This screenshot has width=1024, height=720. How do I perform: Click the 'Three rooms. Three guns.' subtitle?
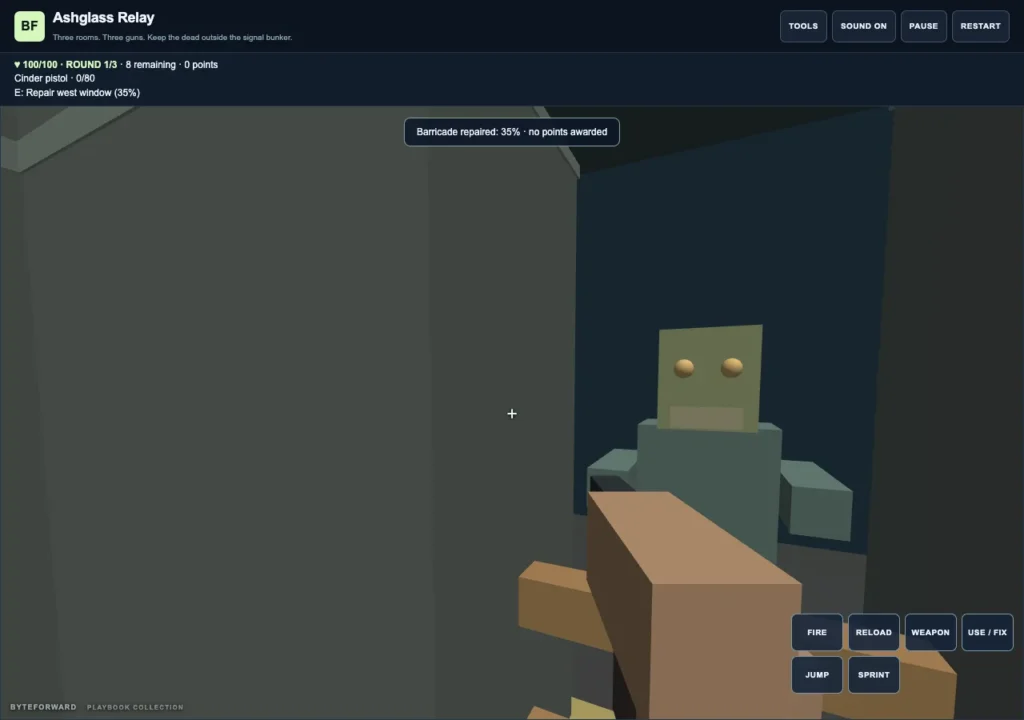click(x=172, y=37)
